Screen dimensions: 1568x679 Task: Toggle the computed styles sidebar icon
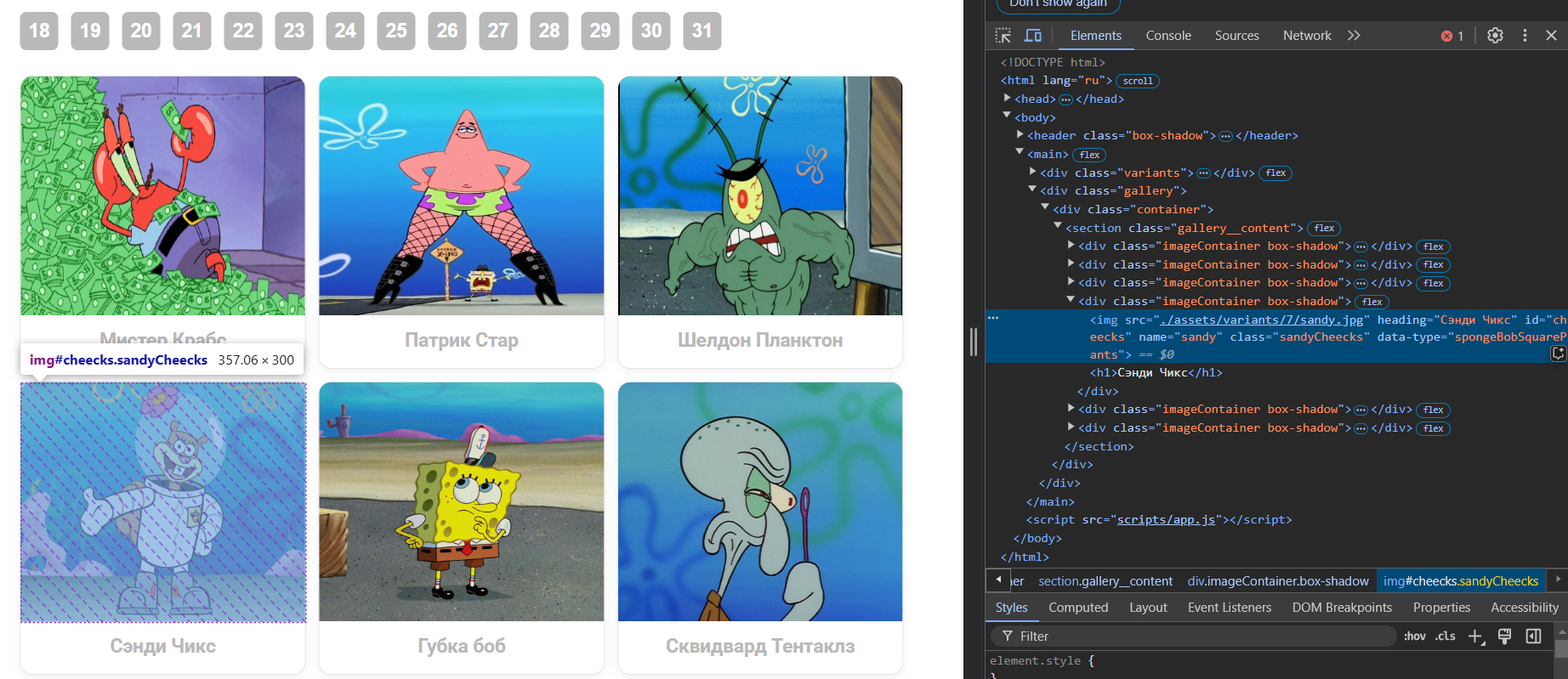point(1533,637)
